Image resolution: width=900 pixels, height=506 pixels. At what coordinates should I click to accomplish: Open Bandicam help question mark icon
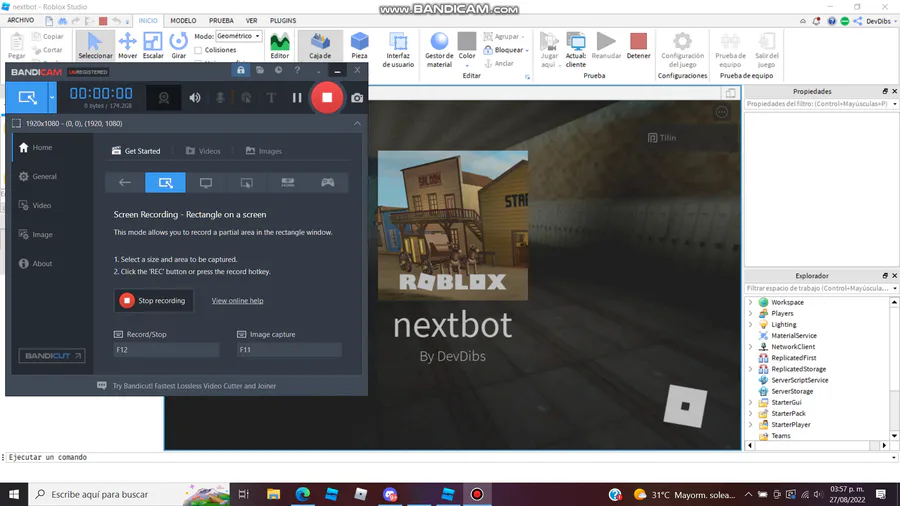click(x=297, y=70)
